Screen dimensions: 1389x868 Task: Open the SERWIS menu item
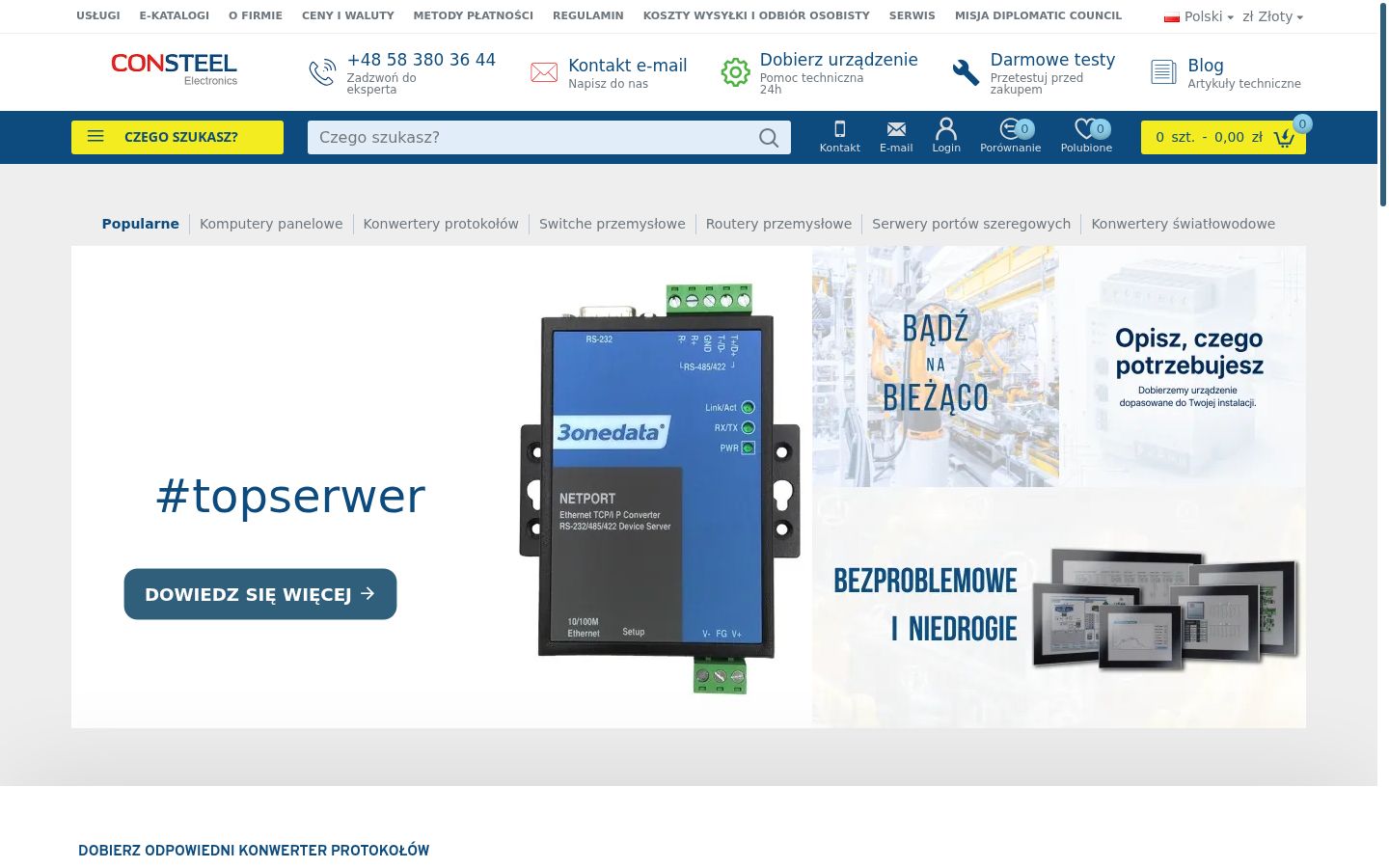(x=912, y=15)
